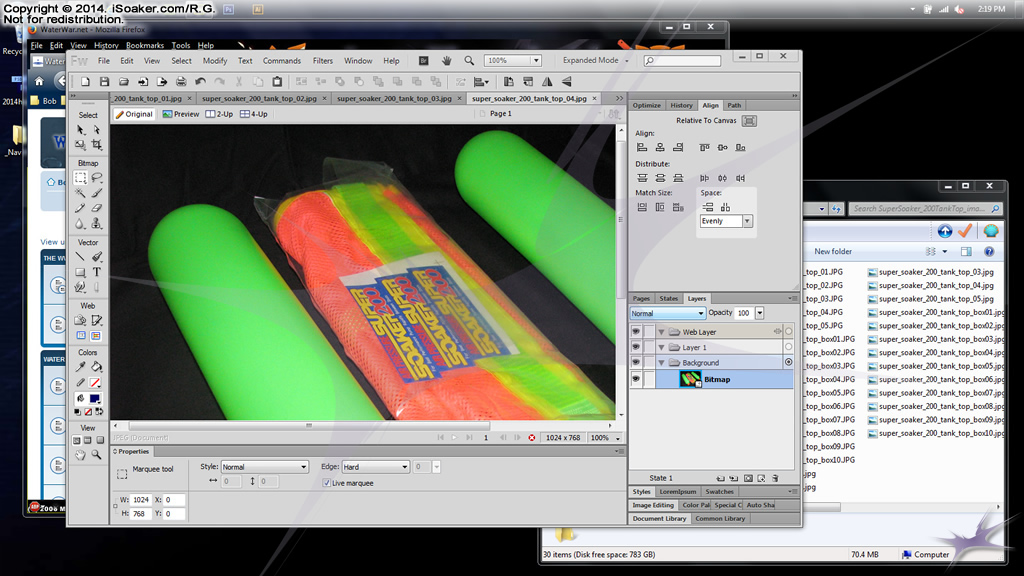Viewport: 1024px width, 576px height.
Task: Pick the Rectangle vector tool
Action: [81, 272]
